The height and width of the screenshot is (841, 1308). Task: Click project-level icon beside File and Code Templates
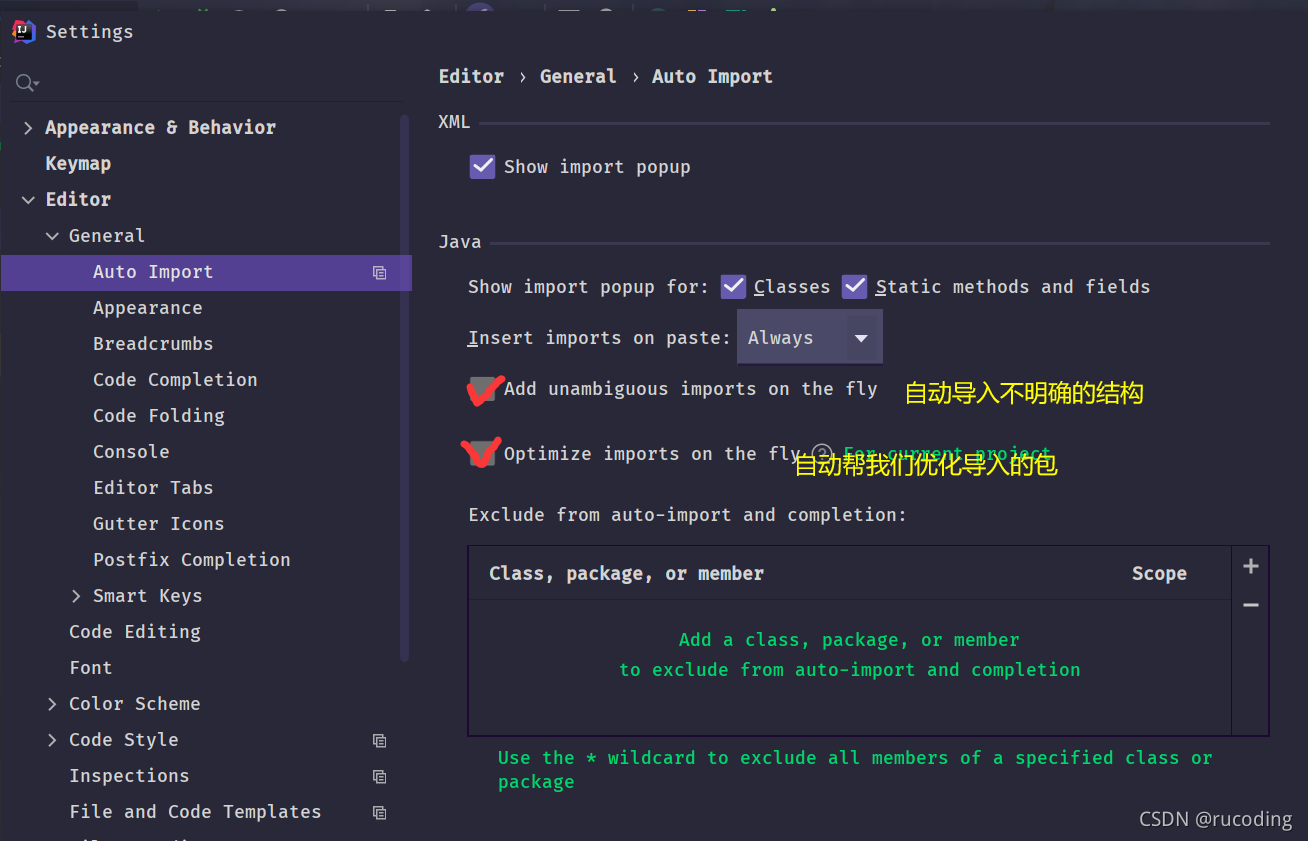(x=379, y=812)
